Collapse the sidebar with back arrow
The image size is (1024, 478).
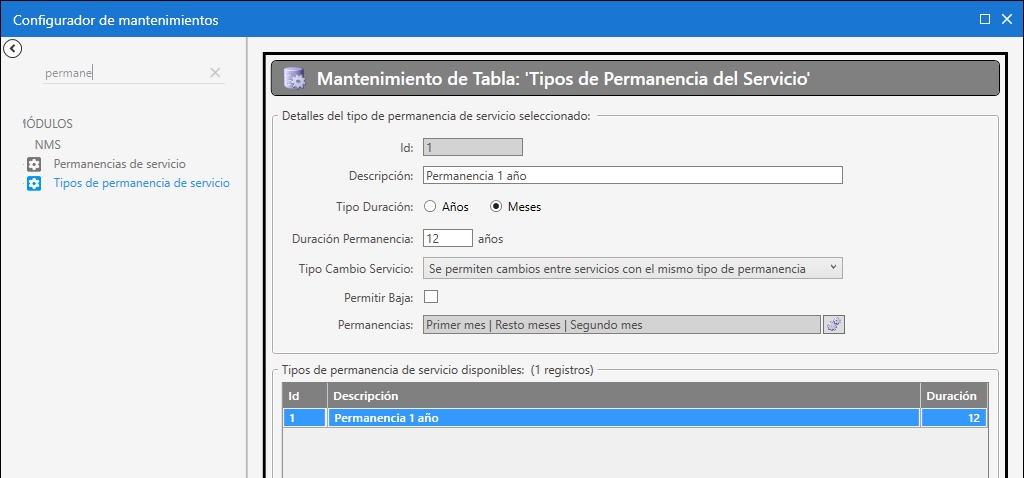click(x=12, y=48)
